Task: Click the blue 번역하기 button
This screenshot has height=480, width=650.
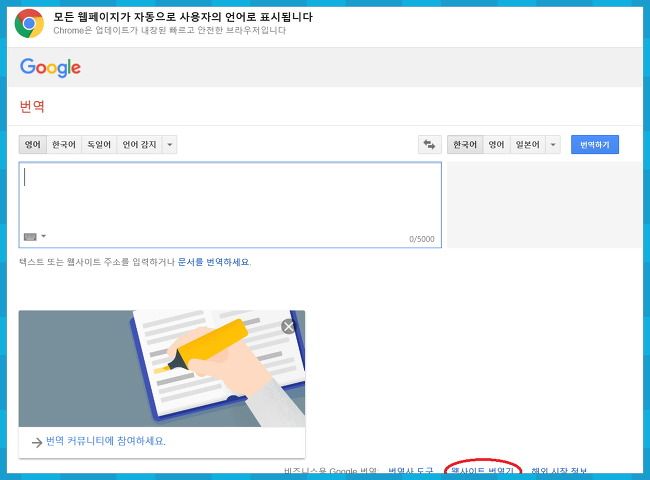Action: pyautogui.click(x=595, y=145)
